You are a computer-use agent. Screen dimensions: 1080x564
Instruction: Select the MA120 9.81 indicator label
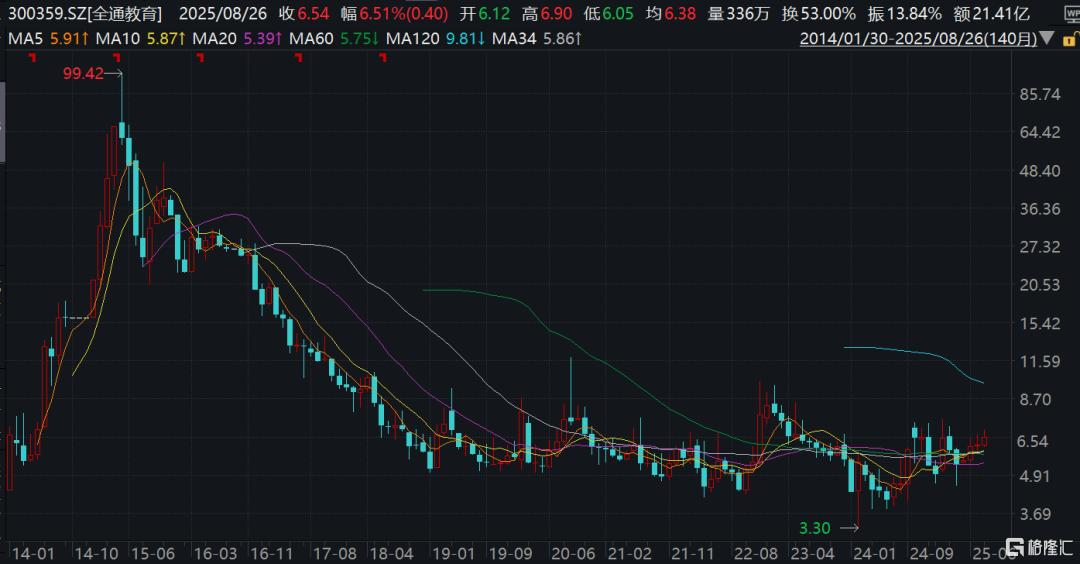coord(435,39)
